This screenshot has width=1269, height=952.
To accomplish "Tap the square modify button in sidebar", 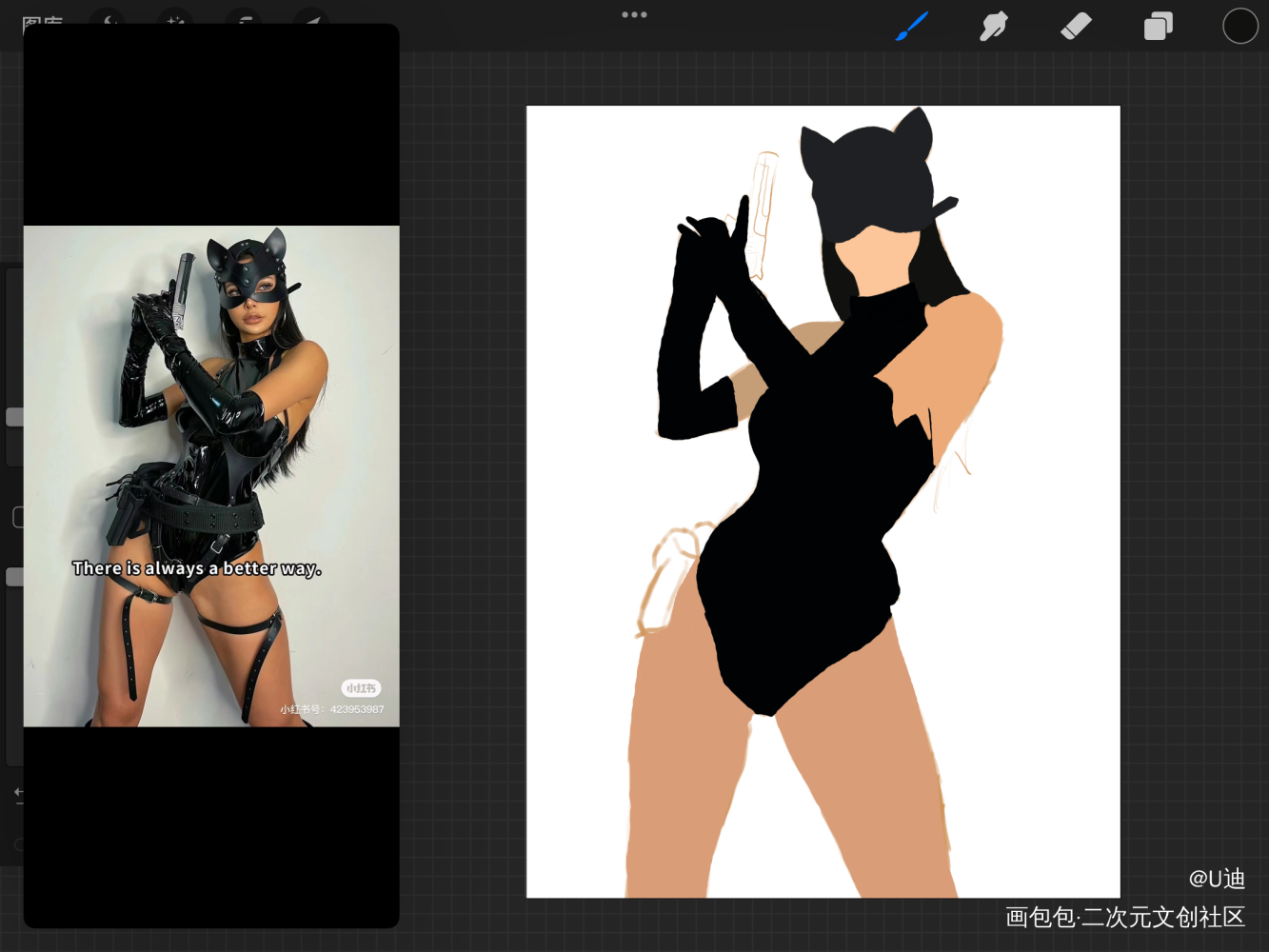I will point(17,517).
